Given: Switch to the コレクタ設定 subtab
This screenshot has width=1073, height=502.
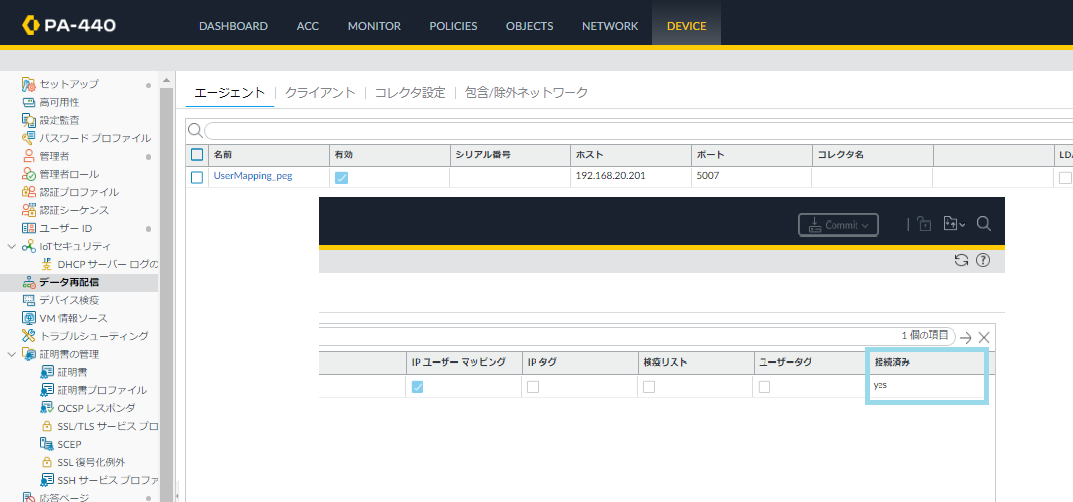Looking at the screenshot, I should point(410,93).
